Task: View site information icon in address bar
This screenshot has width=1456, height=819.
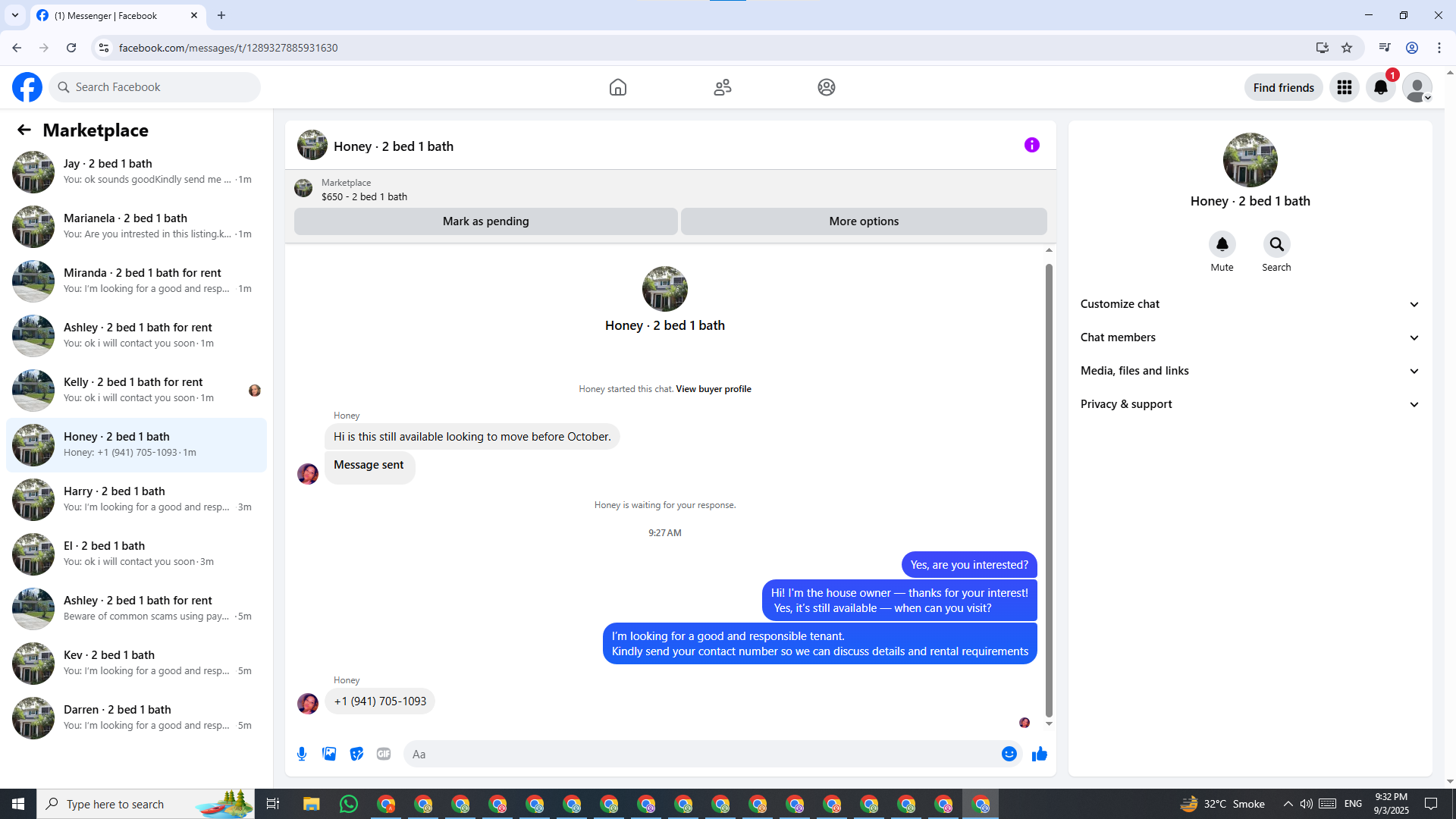Action: 104,48
